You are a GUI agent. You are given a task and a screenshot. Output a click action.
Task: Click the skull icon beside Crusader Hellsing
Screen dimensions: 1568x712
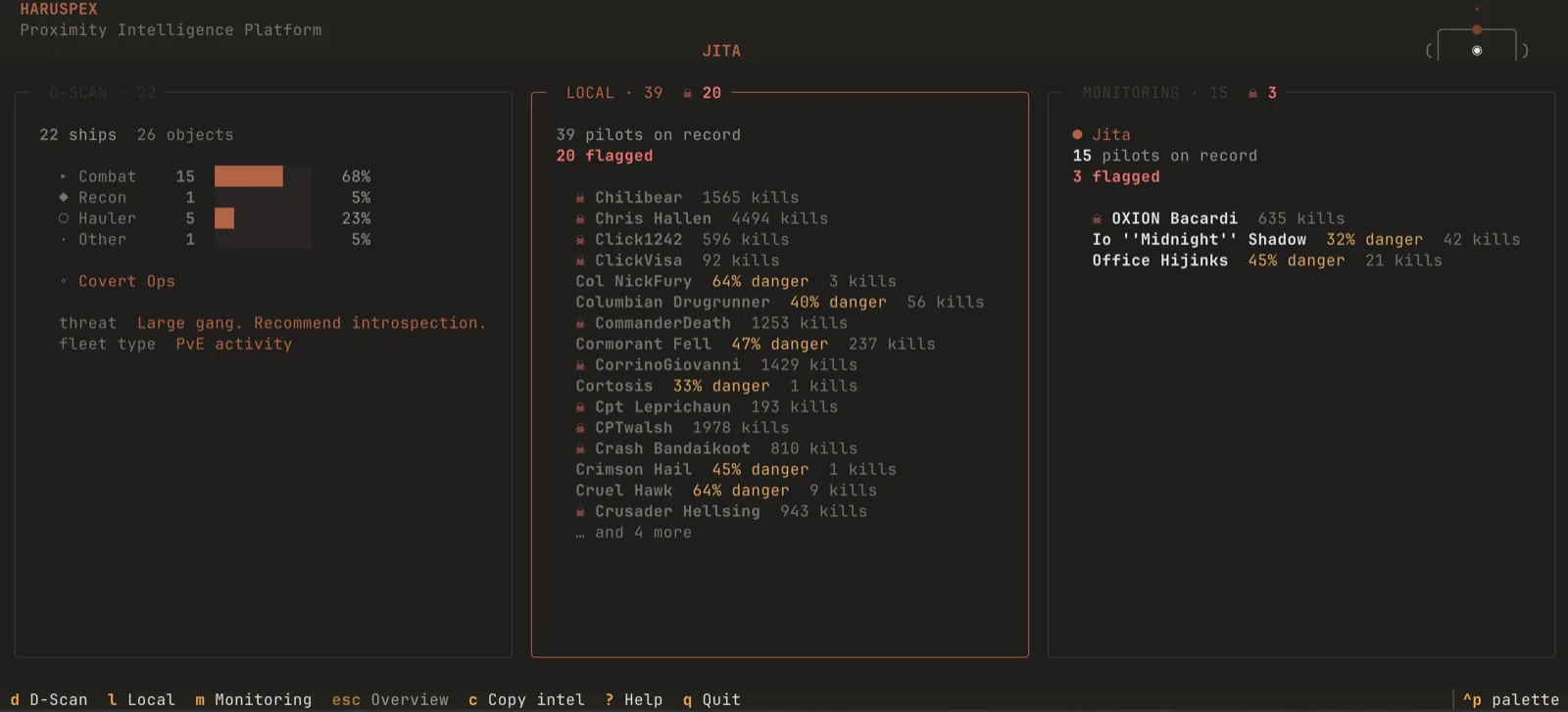point(580,511)
